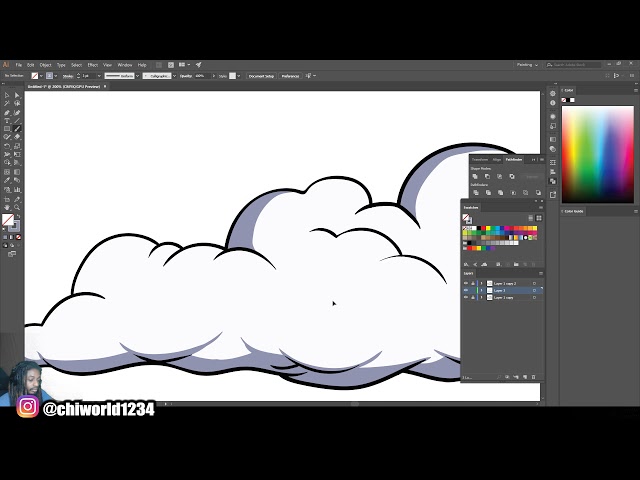Select the Column Graph tool
This screenshot has width=640, height=480.
click(x=17, y=190)
